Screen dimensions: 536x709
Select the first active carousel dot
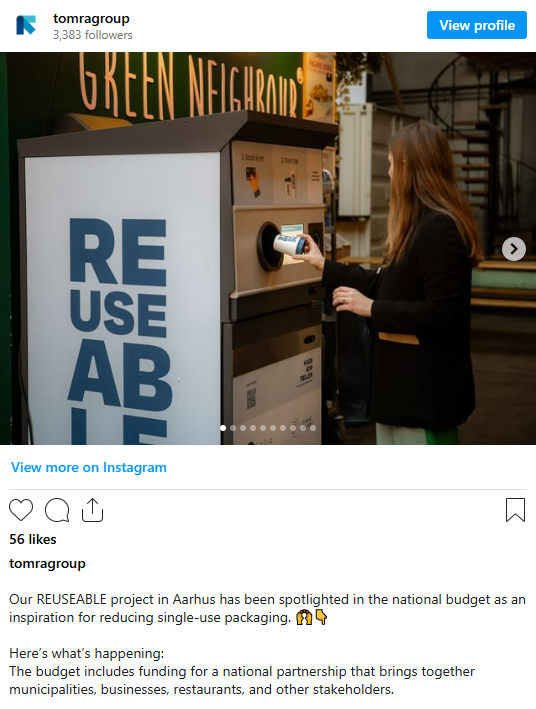(x=223, y=428)
